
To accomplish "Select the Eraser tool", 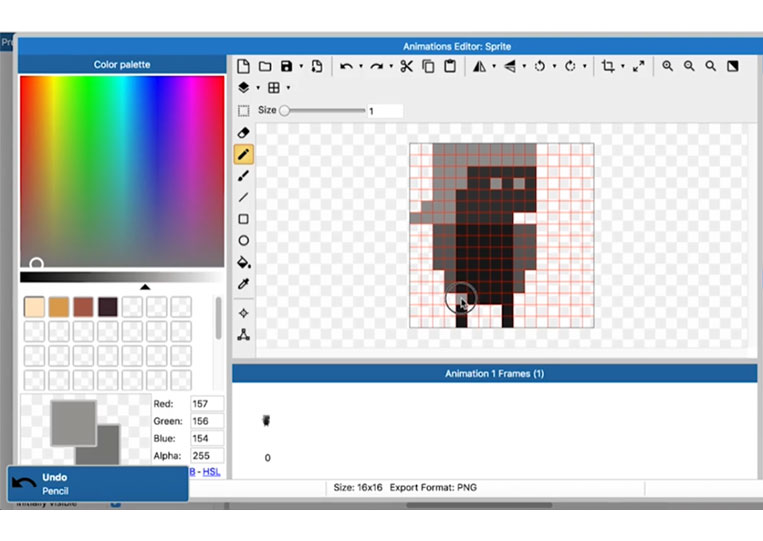I will point(244,132).
